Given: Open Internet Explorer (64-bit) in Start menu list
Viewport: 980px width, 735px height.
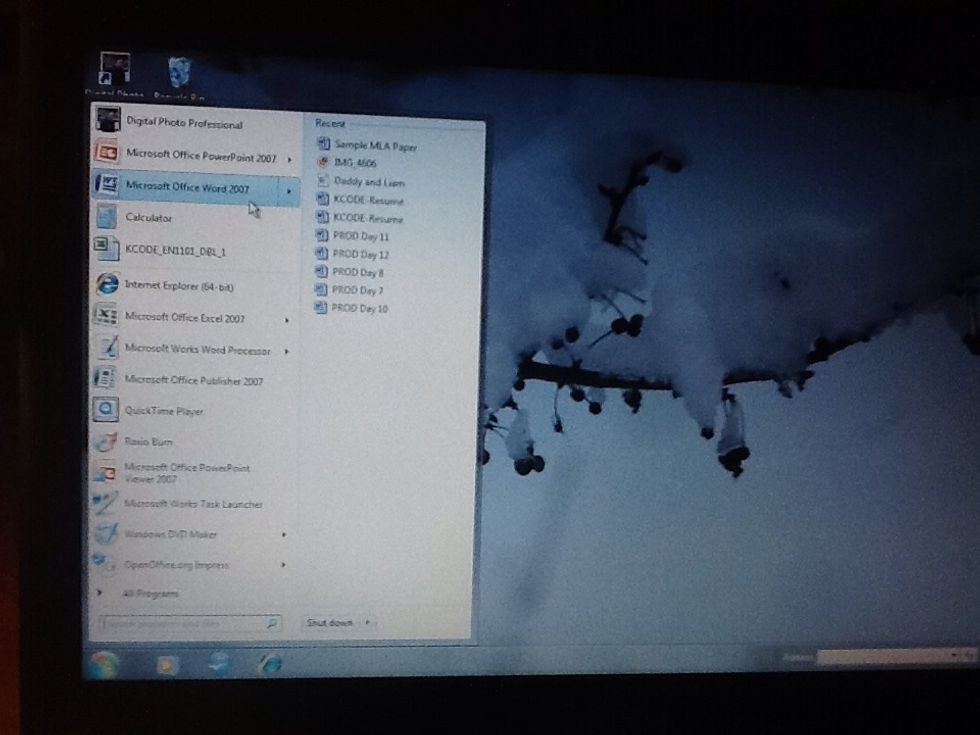Looking at the screenshot, I should 178,286.
